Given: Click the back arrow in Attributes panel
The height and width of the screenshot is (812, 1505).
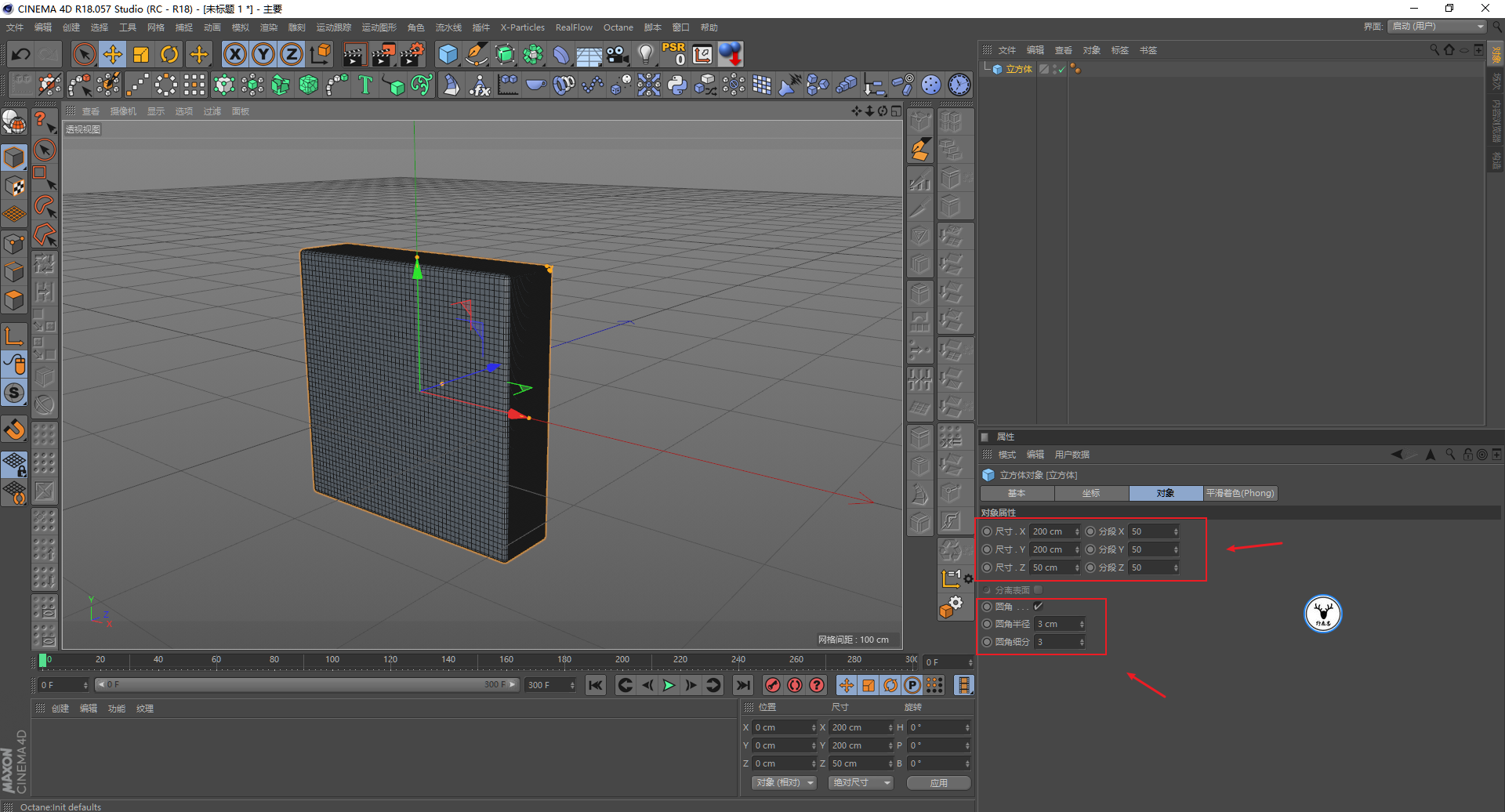Looking at the screenshot, I should (1397, 455).
